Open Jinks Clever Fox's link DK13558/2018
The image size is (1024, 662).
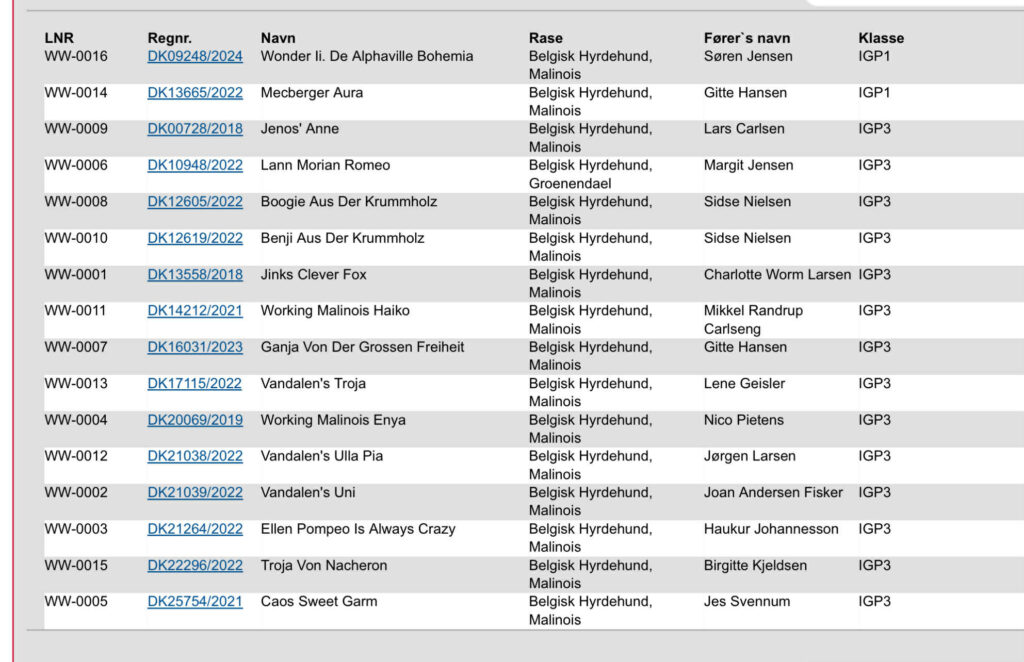[195, 274]
